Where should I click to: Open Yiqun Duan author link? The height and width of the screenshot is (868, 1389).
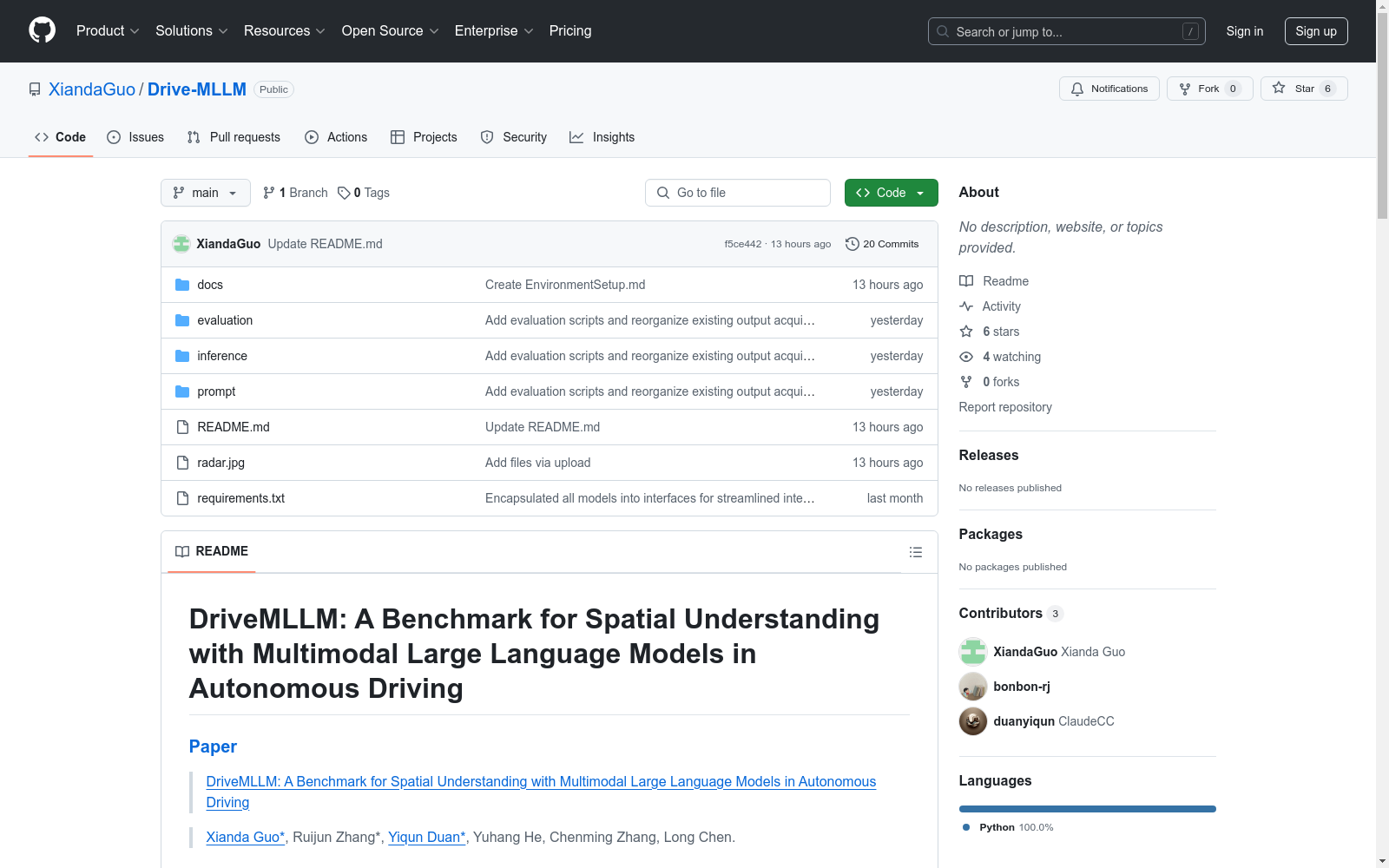(427, 837)
